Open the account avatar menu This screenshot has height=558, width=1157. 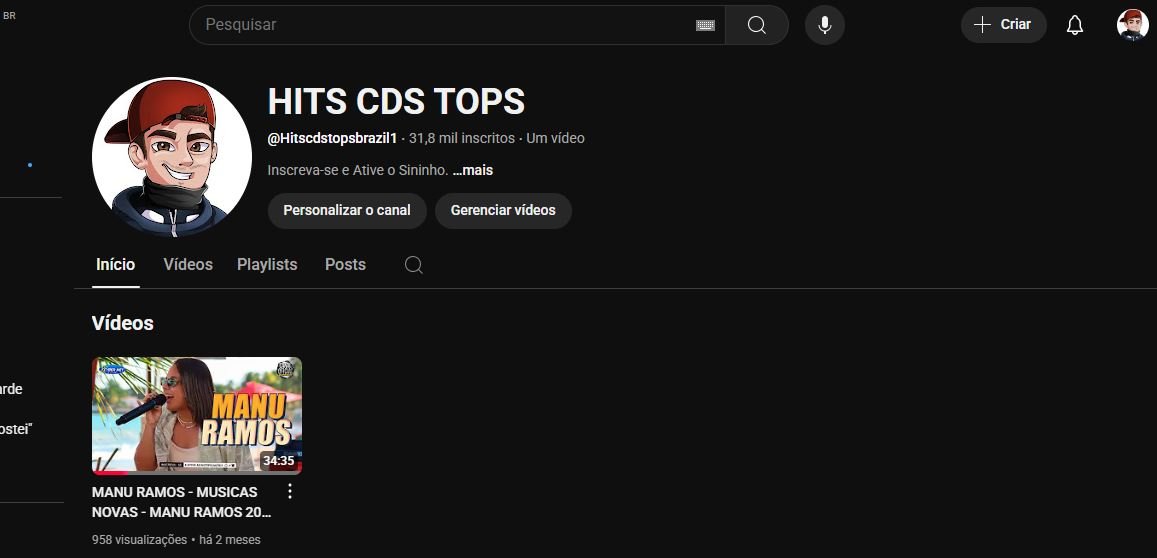tap(1132, 25)
